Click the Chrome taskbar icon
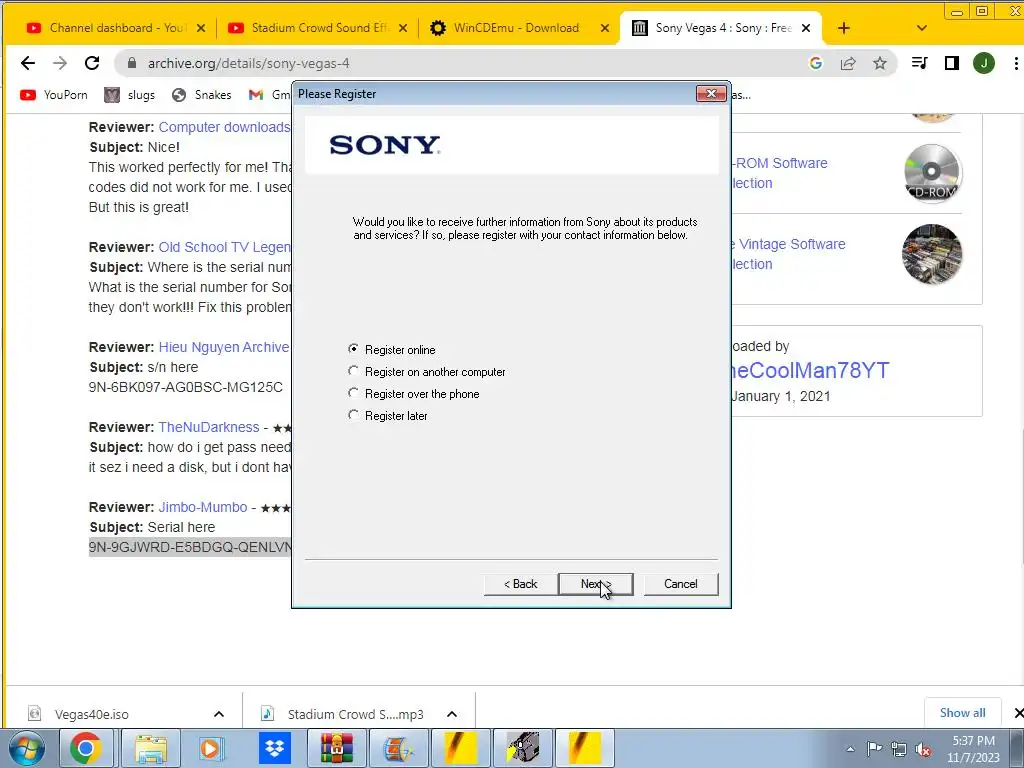This screenshot has height=768, width=1024. 86,748
